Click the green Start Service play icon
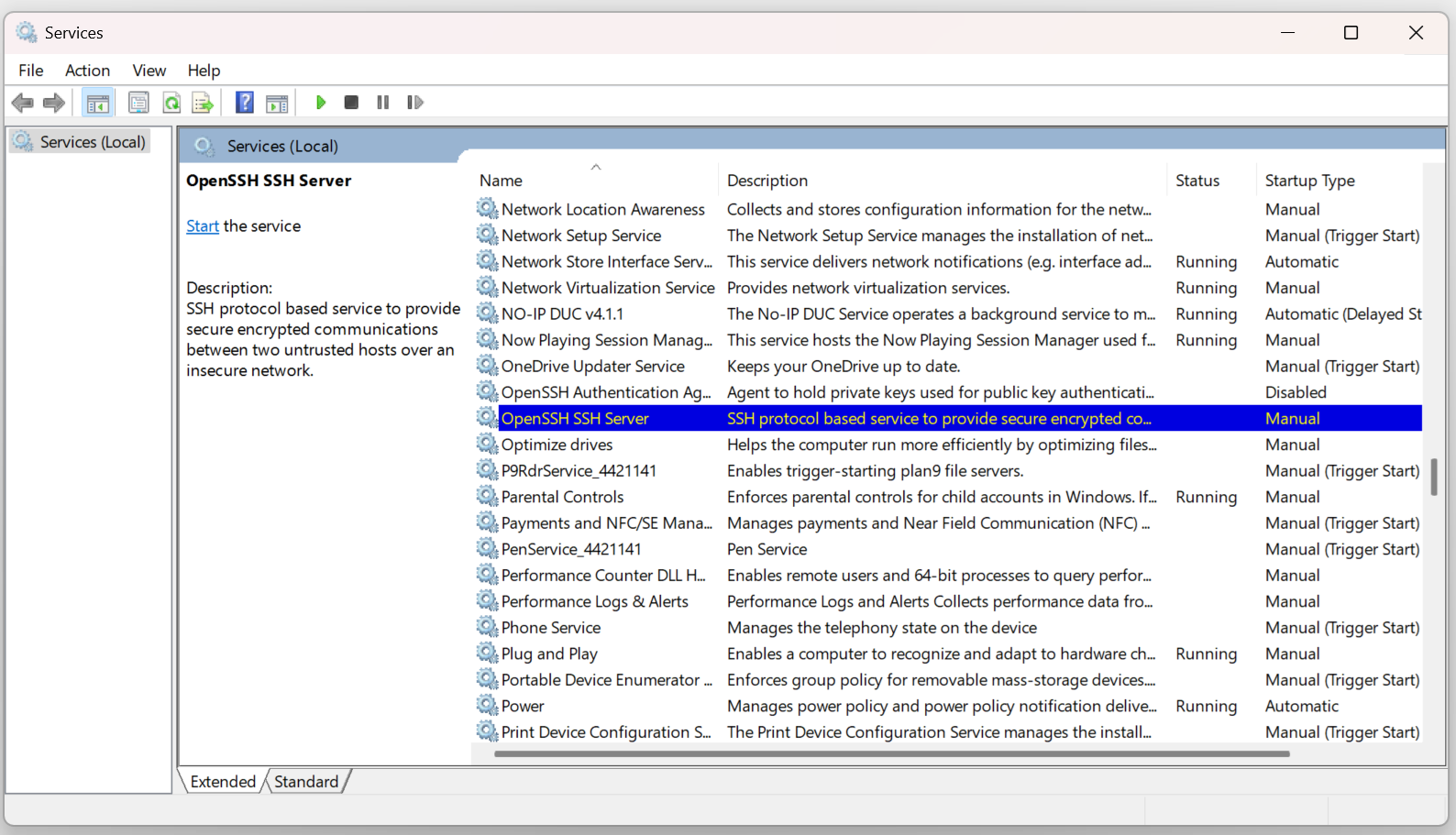 click(x=321, y=103)
